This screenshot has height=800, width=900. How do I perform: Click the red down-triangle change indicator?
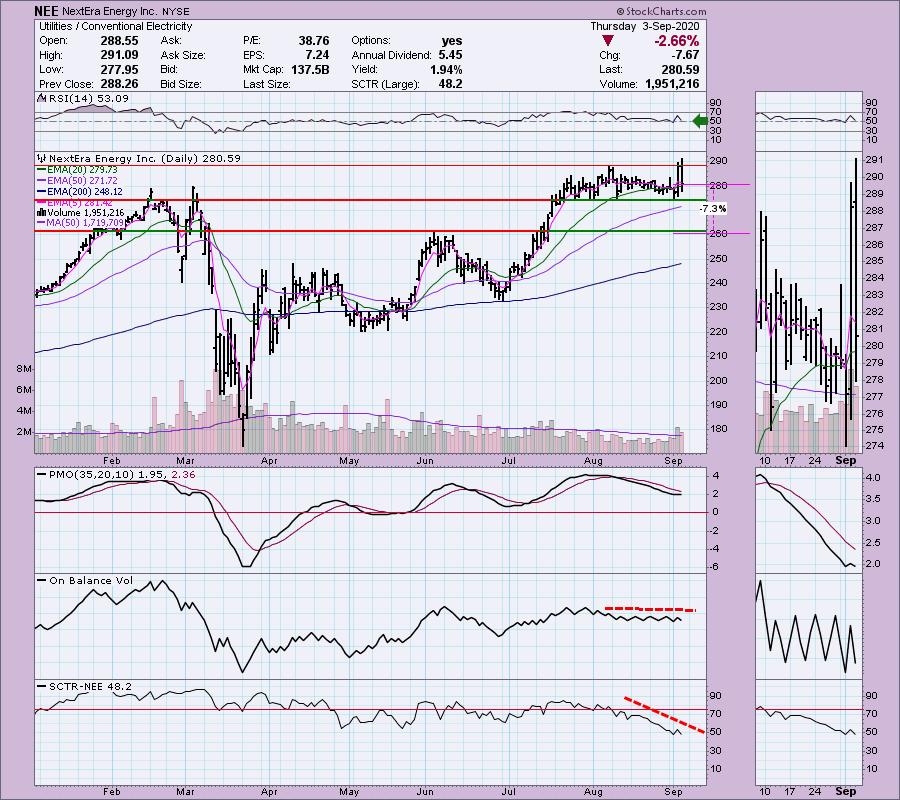(x=607, y=41)
